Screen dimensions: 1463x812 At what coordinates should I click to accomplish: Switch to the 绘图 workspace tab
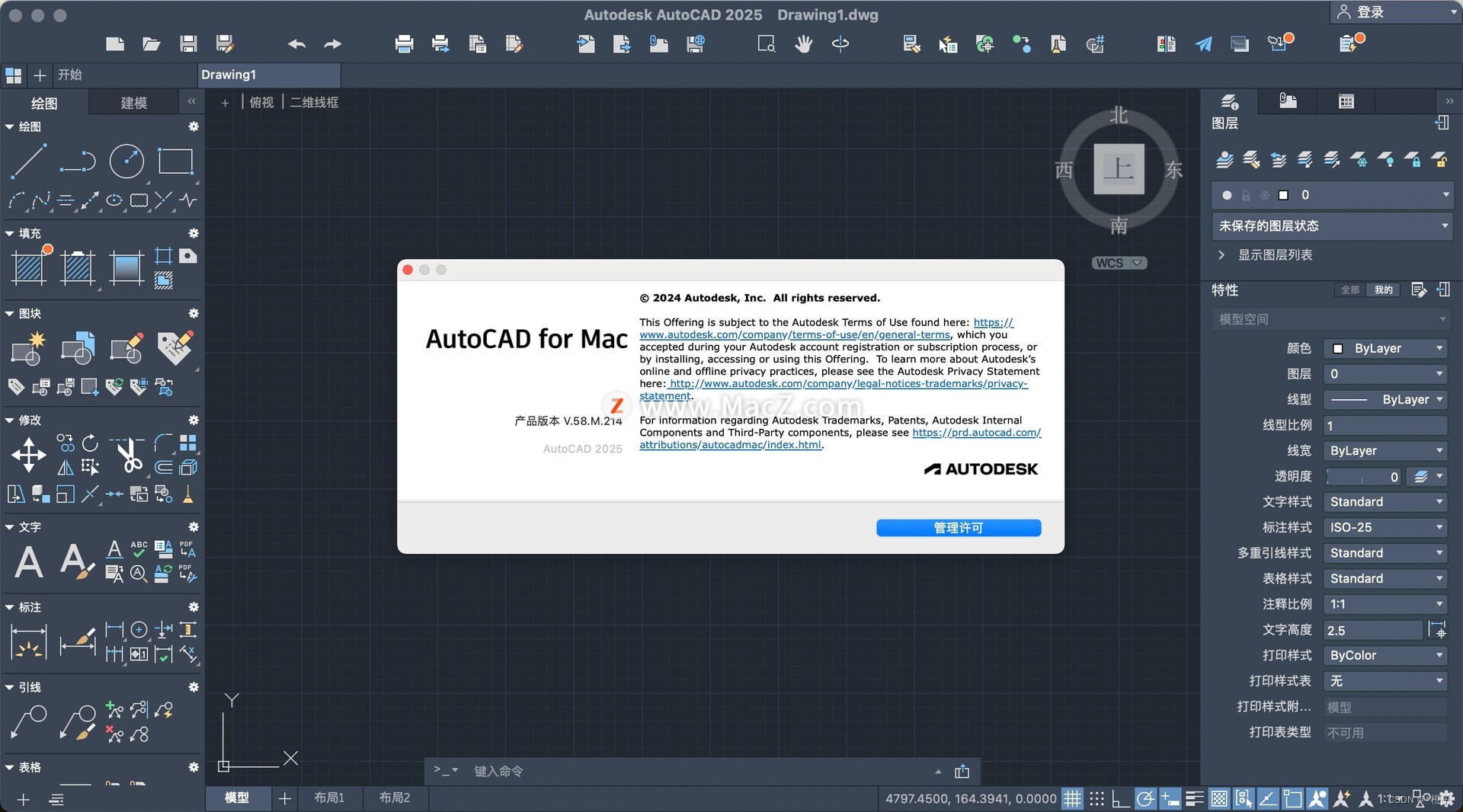[44, 102]
